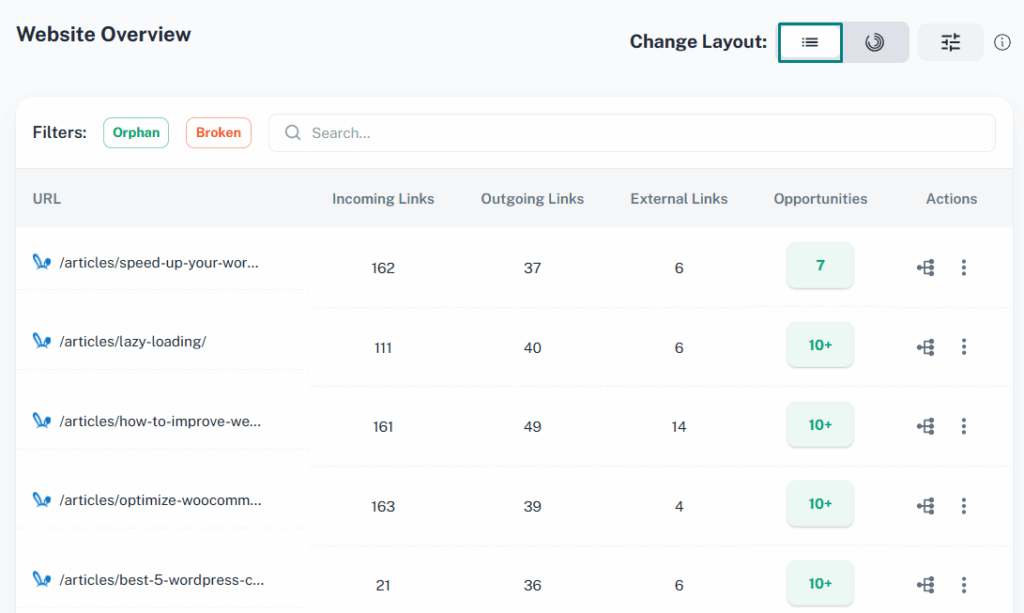1024x613 pixels.
Task: Select external links value 14
Action: click(x=679, y=427)
